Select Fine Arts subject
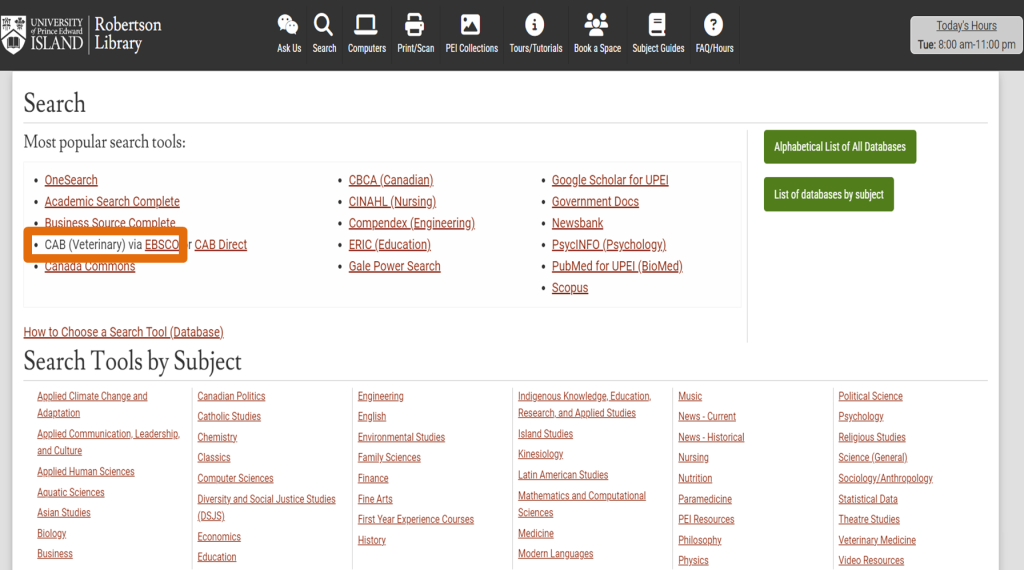This screenshot has height=570, width=1024. 375,499
